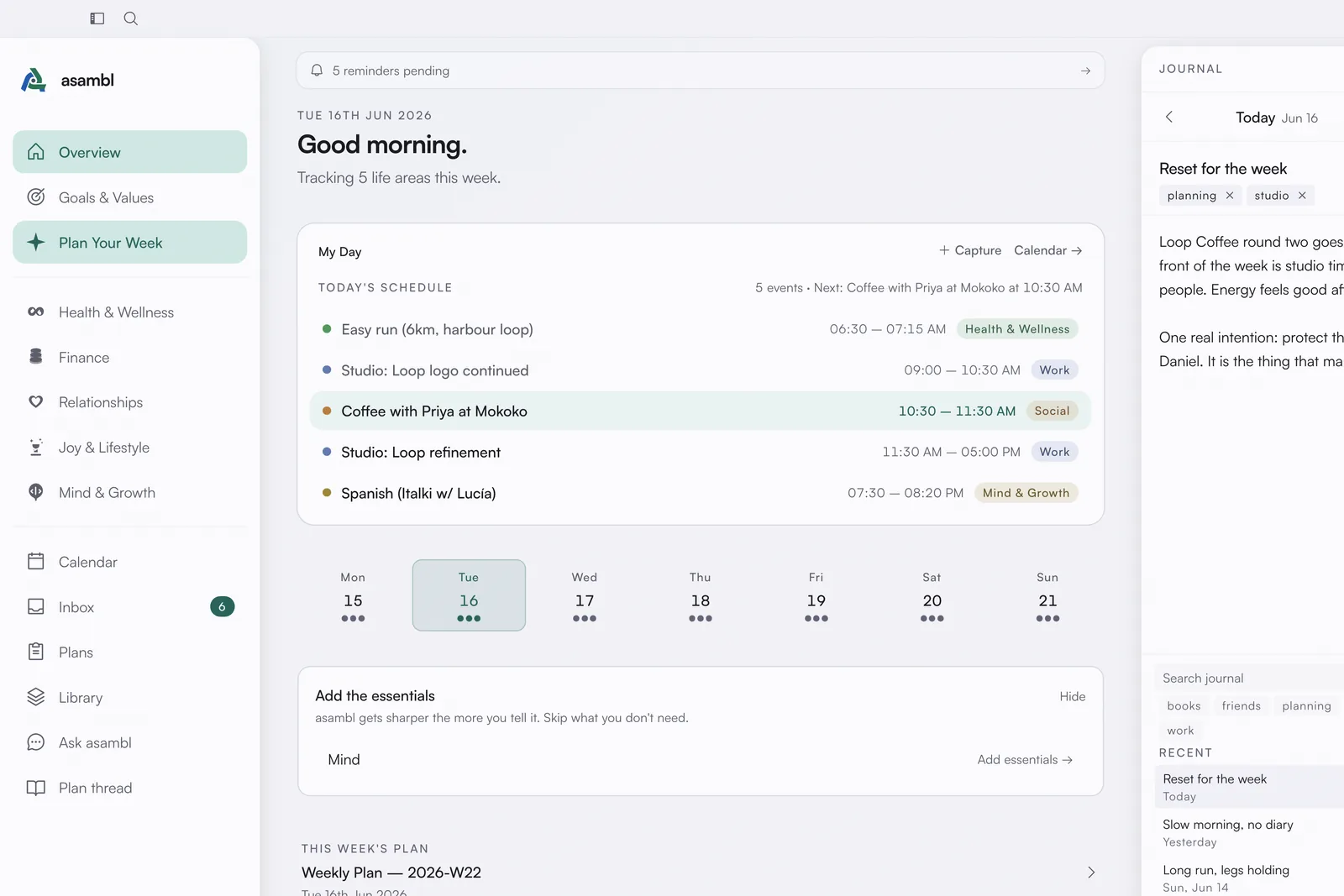Open the Overview page
Screen dimensions: 1344x896
pyautogui.click(x=130, y=152)
